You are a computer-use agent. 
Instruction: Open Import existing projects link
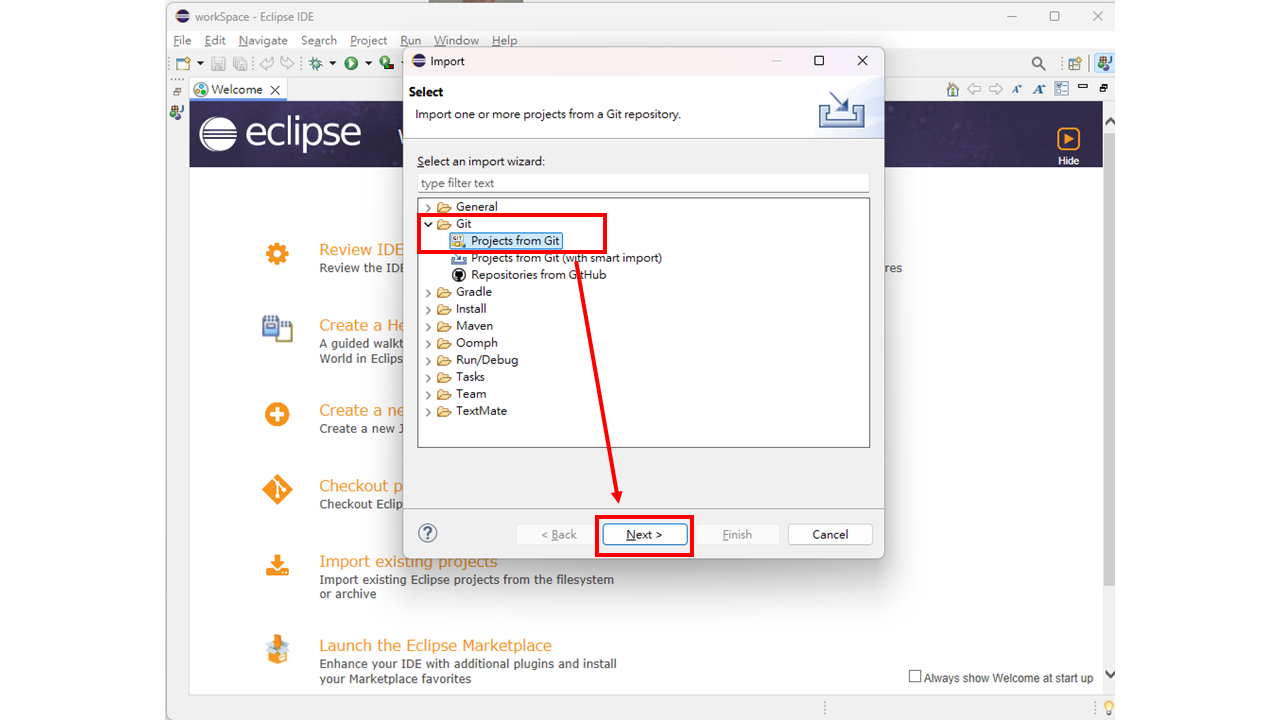[408, 561]
